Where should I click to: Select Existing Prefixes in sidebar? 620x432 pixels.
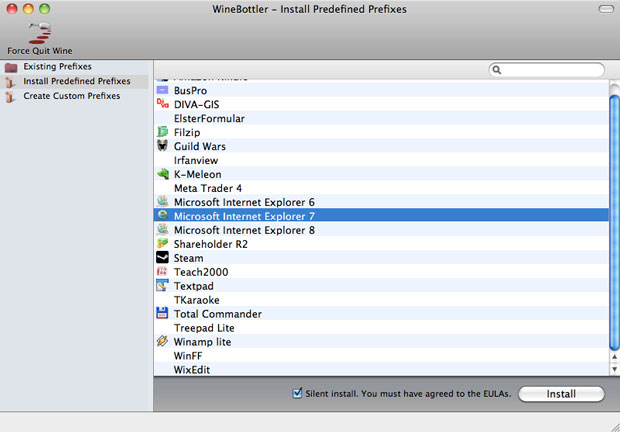coord(57,66)
